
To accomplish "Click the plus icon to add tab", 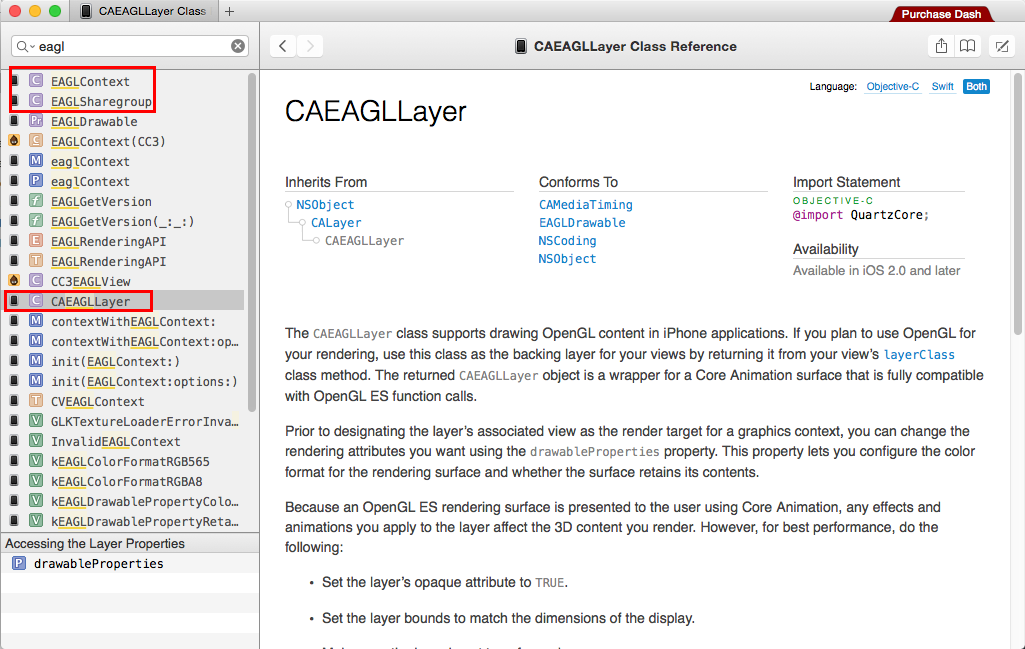I will (230, 11).
